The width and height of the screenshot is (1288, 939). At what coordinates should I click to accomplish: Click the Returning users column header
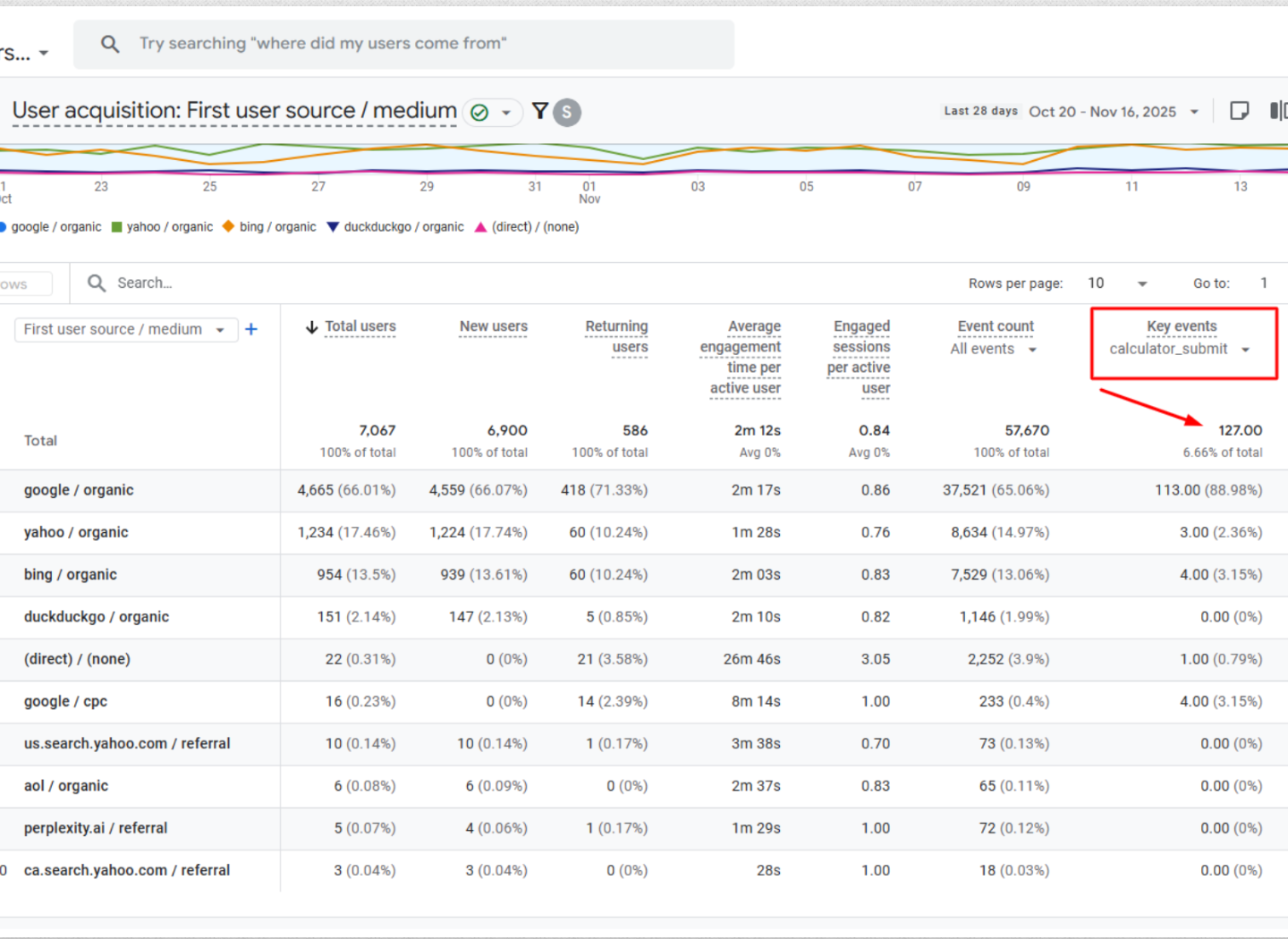tap(616, 336)
